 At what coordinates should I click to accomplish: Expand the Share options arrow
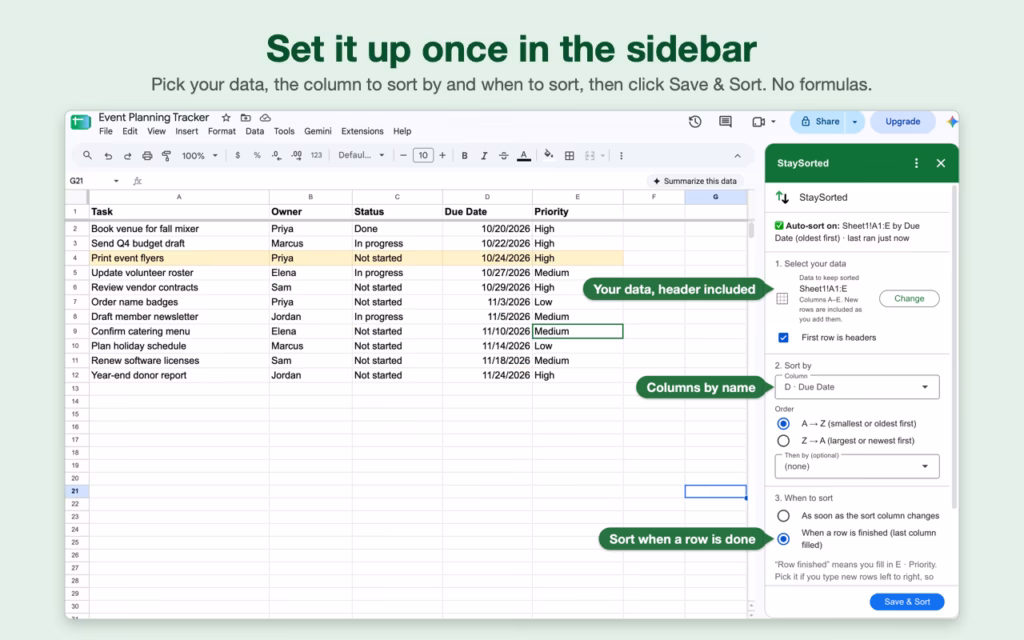[x=854, y=121]
